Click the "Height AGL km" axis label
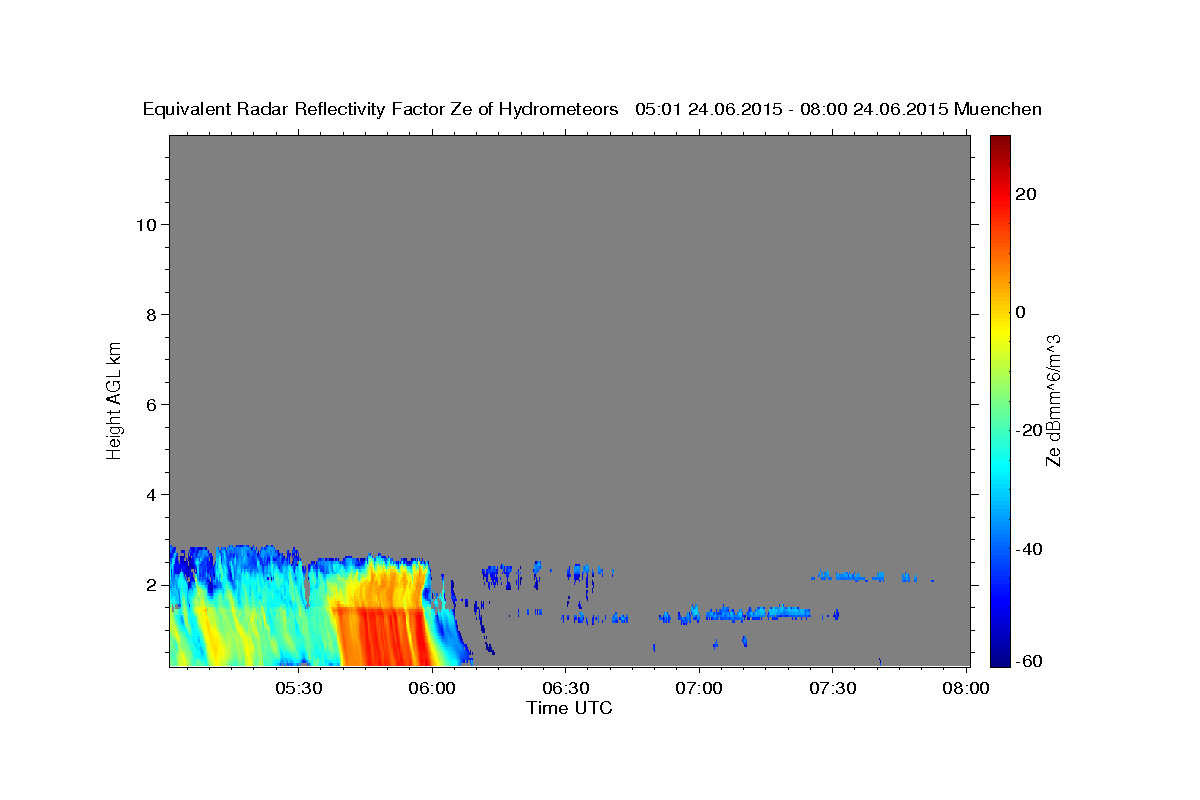The width and height of the screenshot is (1200, 800). 114,399
